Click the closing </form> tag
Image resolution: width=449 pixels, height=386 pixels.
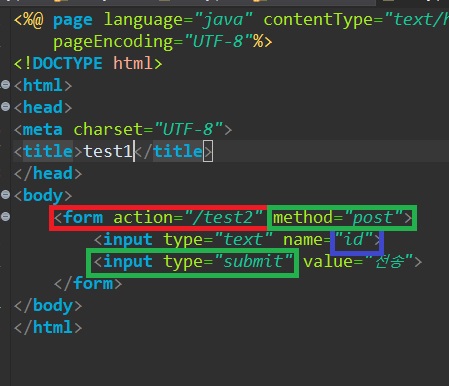tap(88, 284)
